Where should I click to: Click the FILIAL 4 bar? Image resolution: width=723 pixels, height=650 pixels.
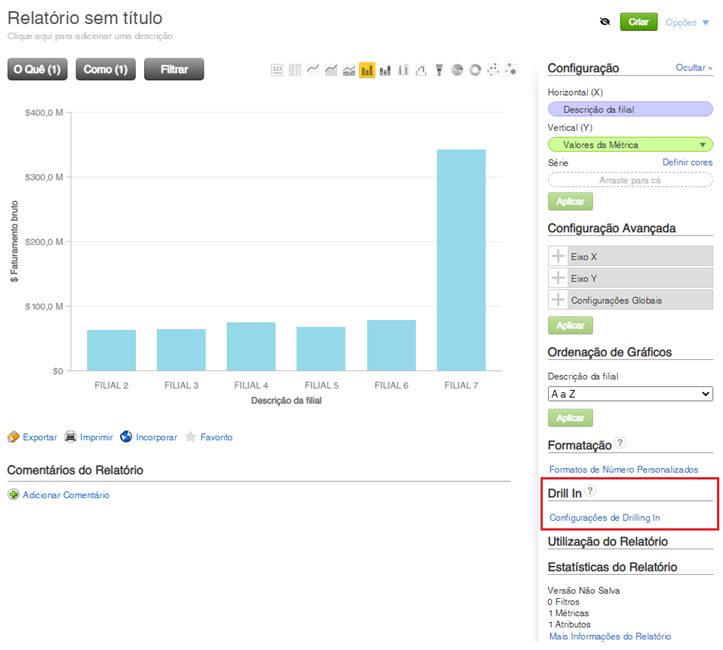coord(251,346)
